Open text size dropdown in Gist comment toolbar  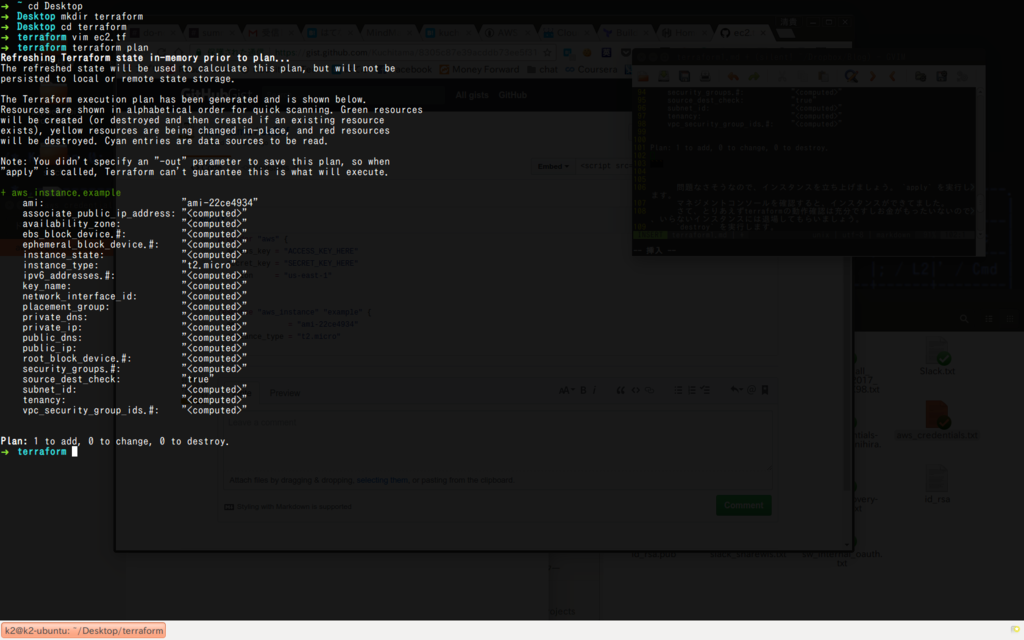click(566, 390)
